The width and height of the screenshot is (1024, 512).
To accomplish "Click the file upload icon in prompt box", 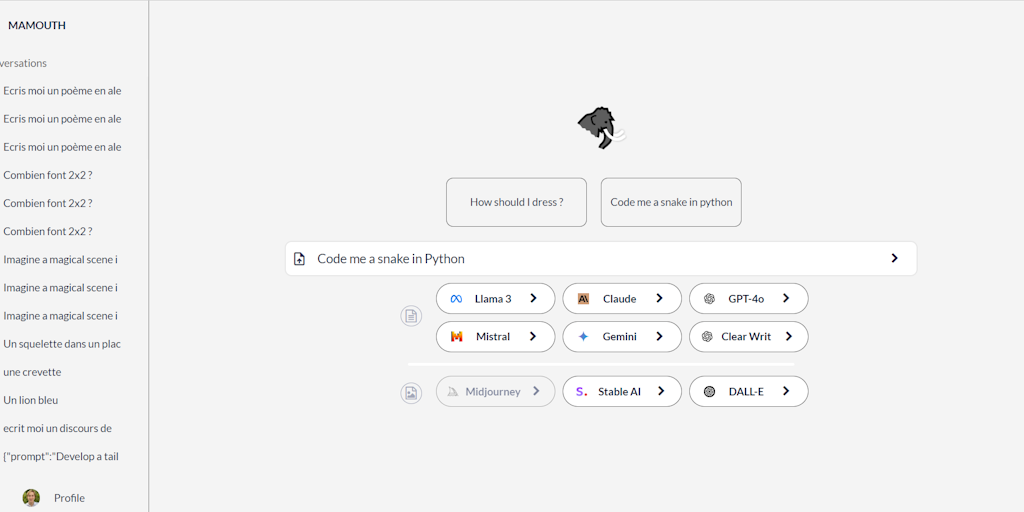I will point(299,259).
